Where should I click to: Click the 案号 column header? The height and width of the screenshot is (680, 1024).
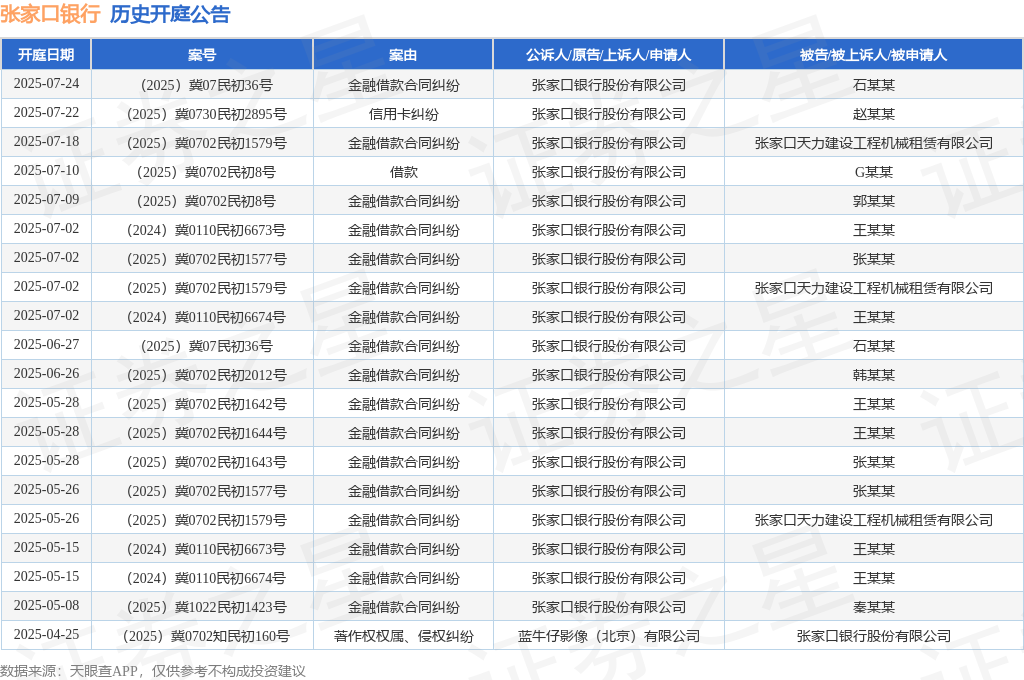click(202, 55)
